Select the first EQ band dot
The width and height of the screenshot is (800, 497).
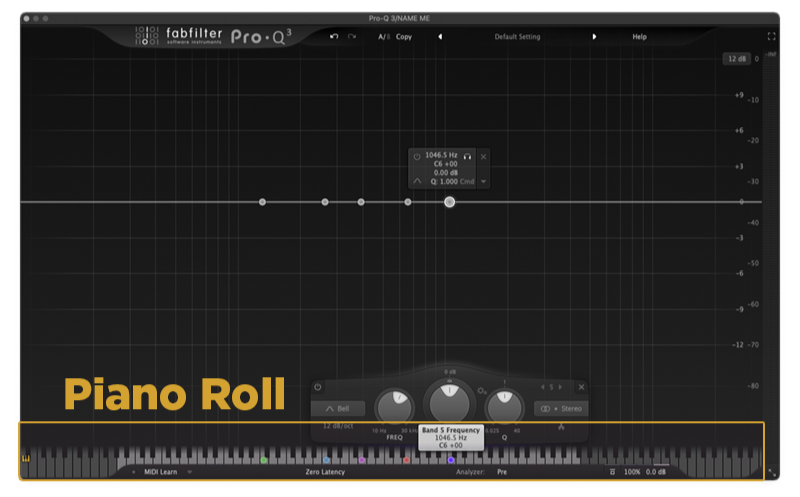pos(262,202)
